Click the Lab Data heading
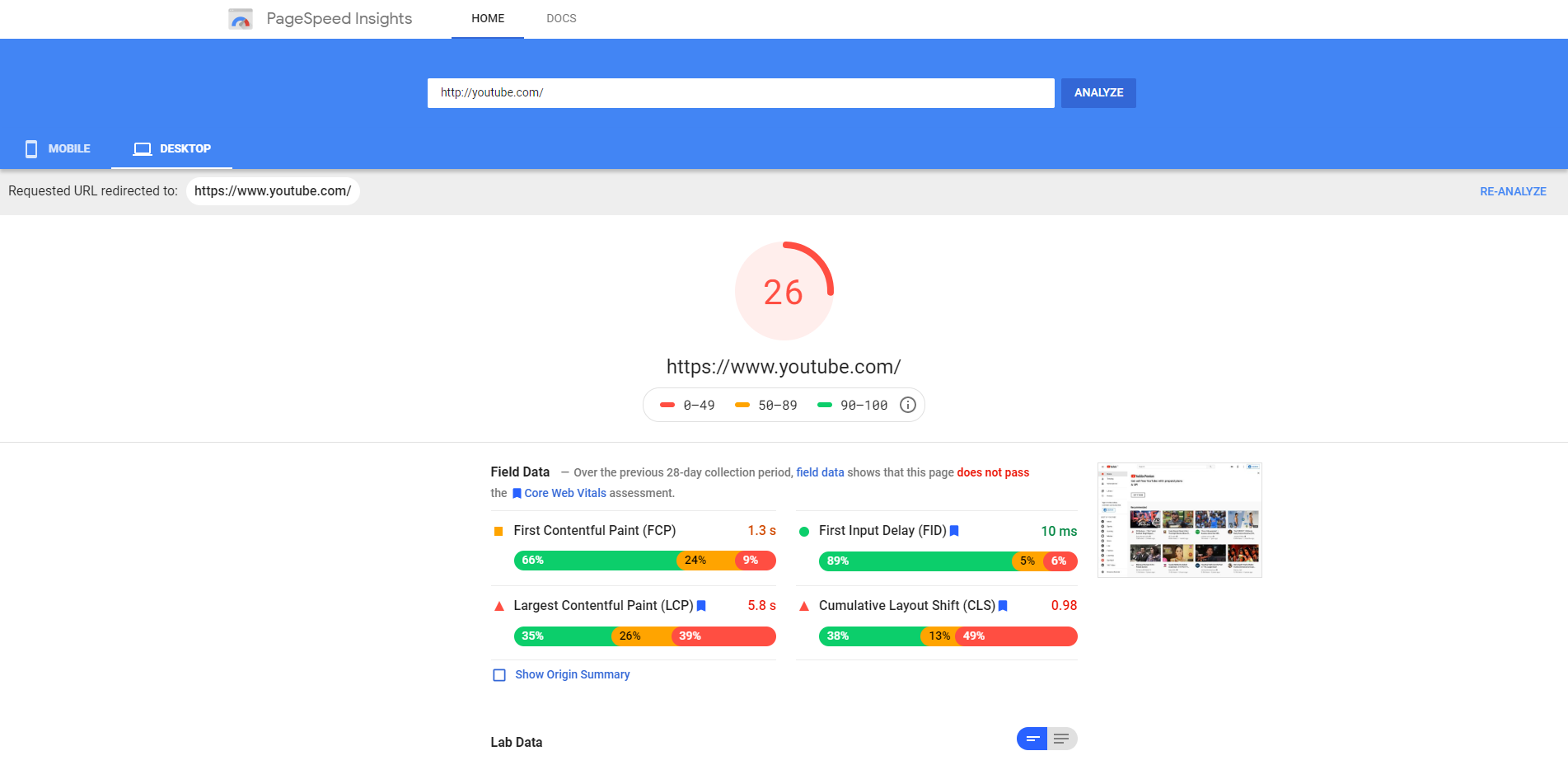The height and width of the screenshot is (765, 1568). tap(517, 742)
